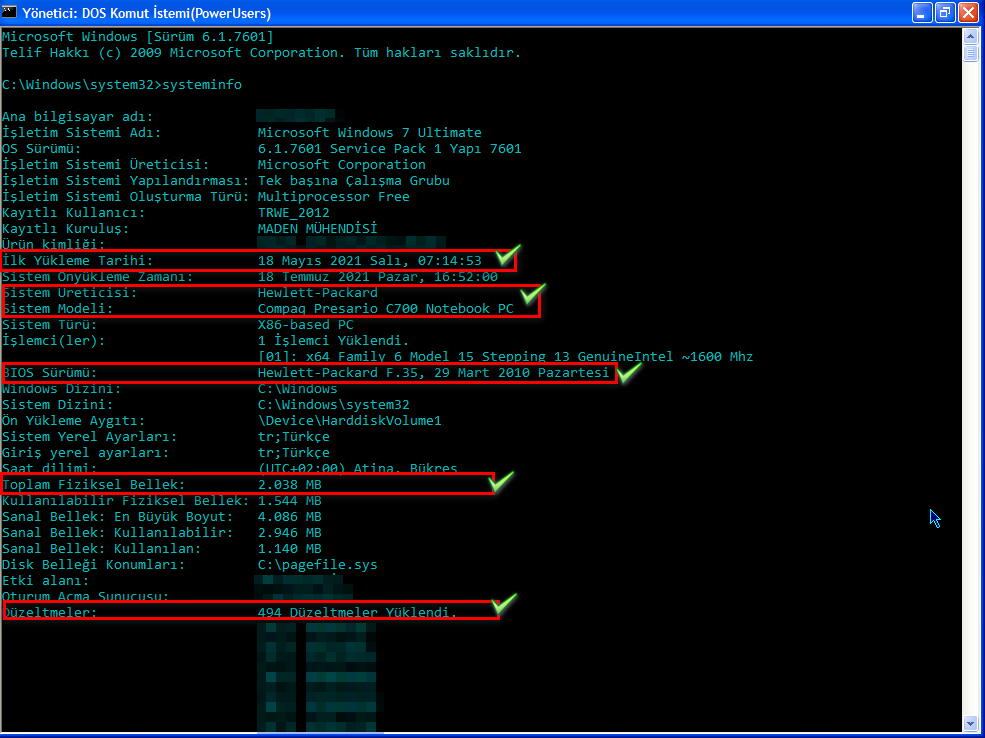Click total physical memory '2.038 MB'
The width and height of the screenshot is (985, 738).
pos(290,485)
